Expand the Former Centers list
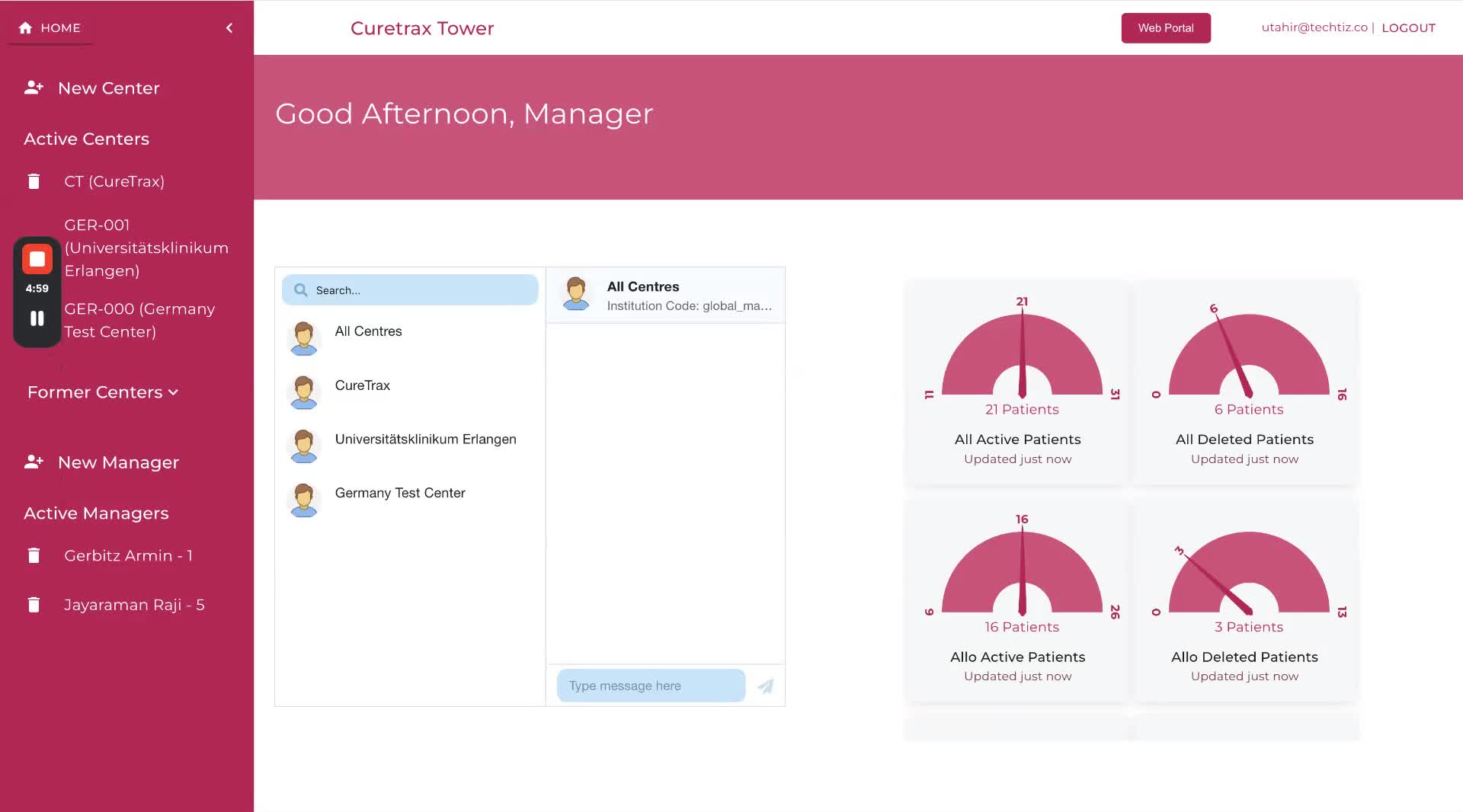The height and width of the screenshot is (812, 1463). point(103,392)
